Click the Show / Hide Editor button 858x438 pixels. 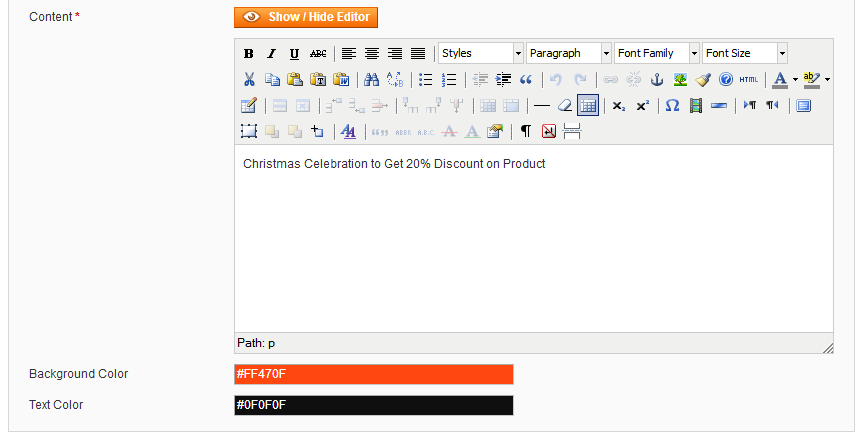306,17
